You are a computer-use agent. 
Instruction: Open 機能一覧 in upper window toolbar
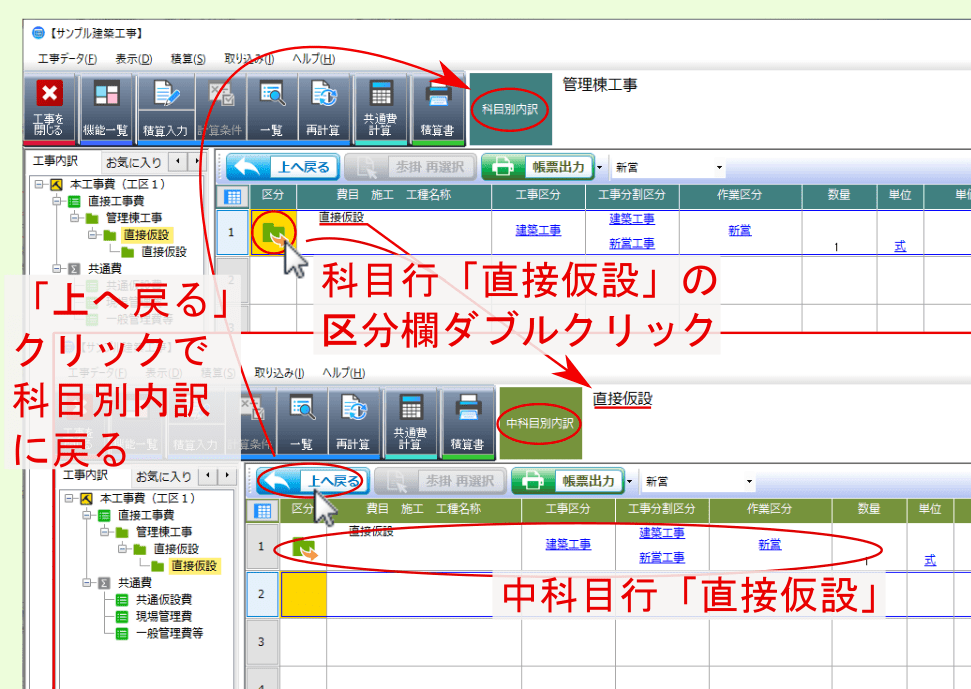tap(106, 107)
